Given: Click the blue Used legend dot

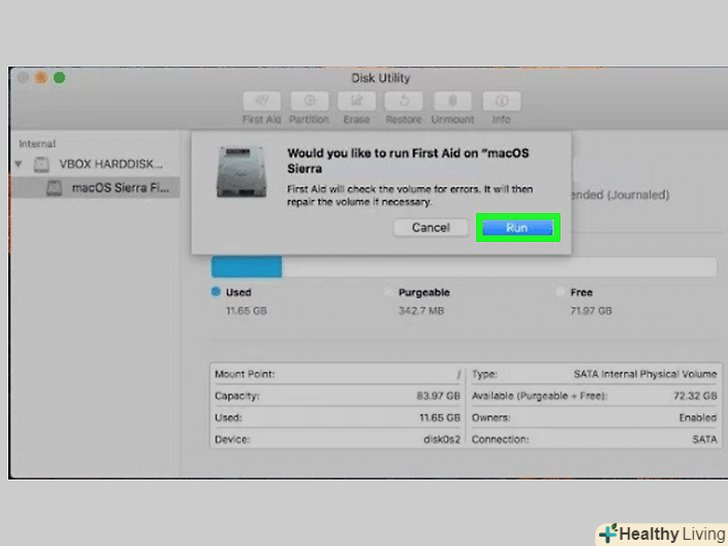Looking at the screenshot, I should [x=215, y=292].
